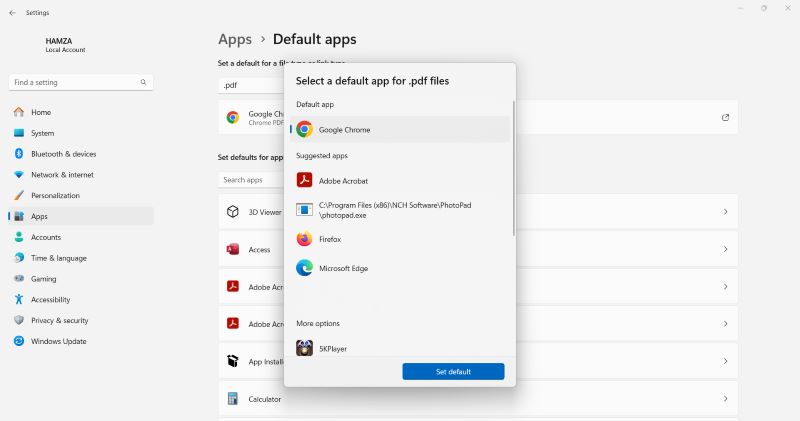Click the Find a setting search box
800x421 pixels.
point(81,82)
